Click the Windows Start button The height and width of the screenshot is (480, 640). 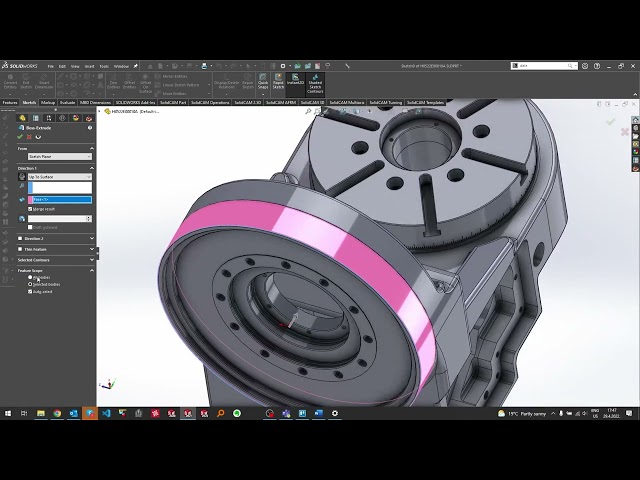coord(8,413)
